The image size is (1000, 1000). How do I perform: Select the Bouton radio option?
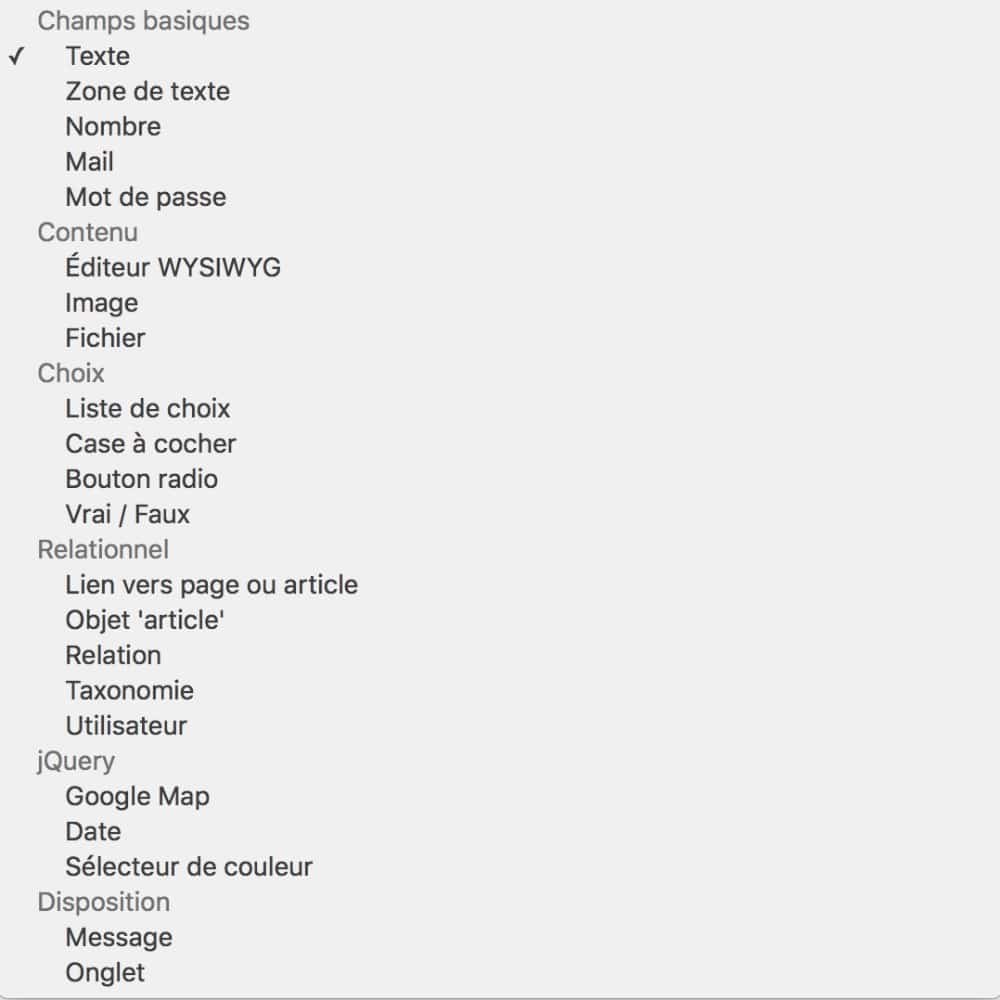point(141,480)
